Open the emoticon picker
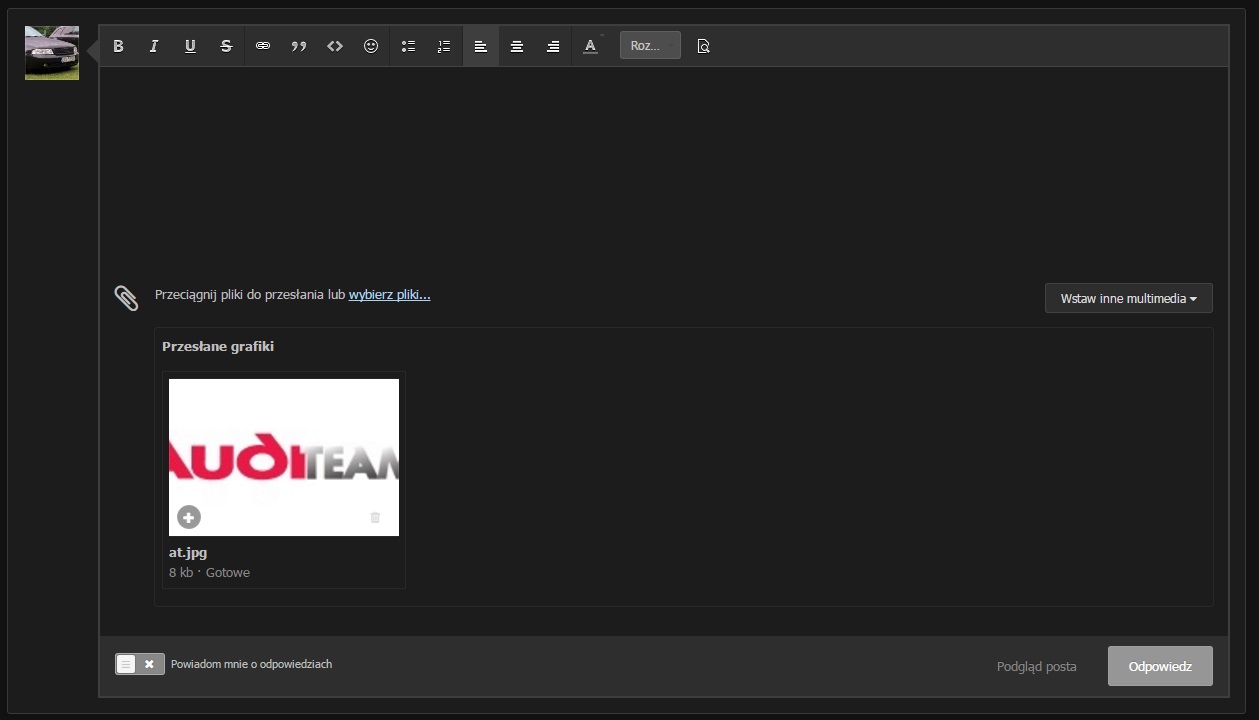Image resolution: width=1259 pixels, height=720 pixels. tap(371, 46)
